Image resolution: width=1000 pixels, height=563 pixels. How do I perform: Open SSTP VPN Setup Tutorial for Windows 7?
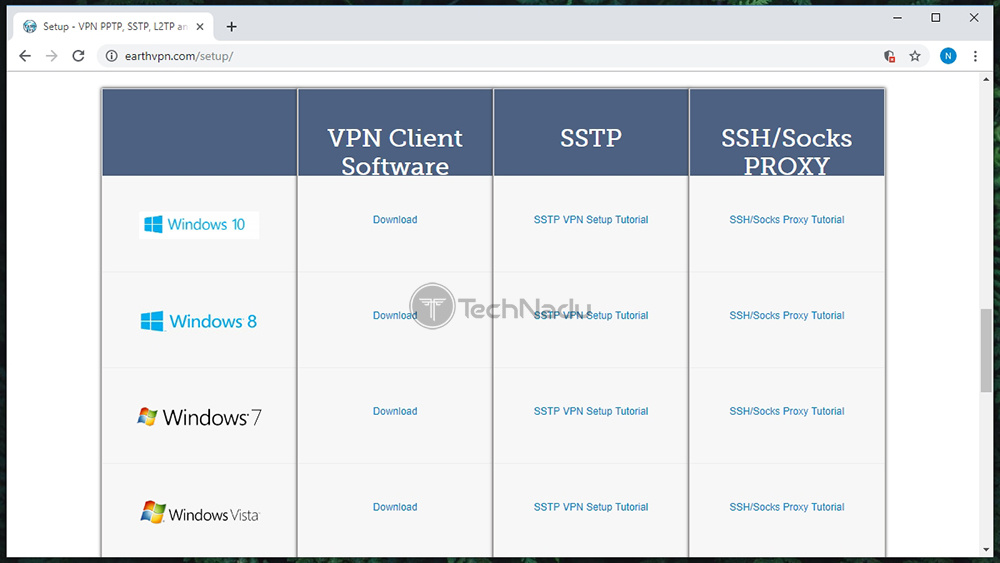pos(591,411)
